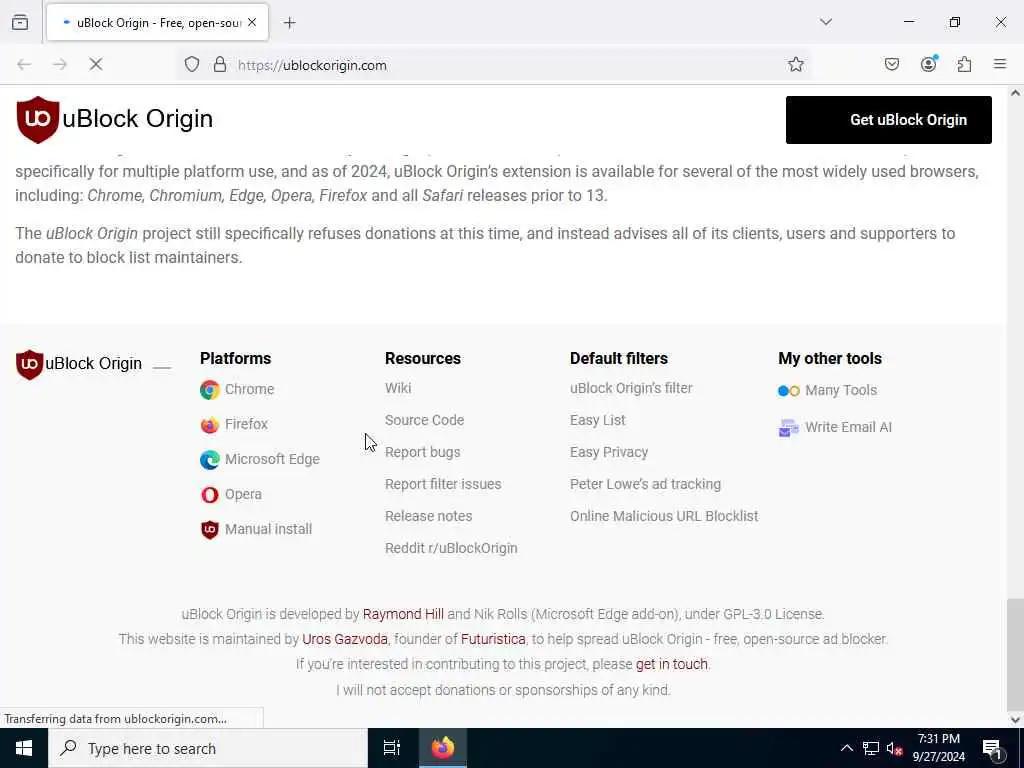
Task: Click the Firefox platform icon in footer
Action: pos(210,425)
